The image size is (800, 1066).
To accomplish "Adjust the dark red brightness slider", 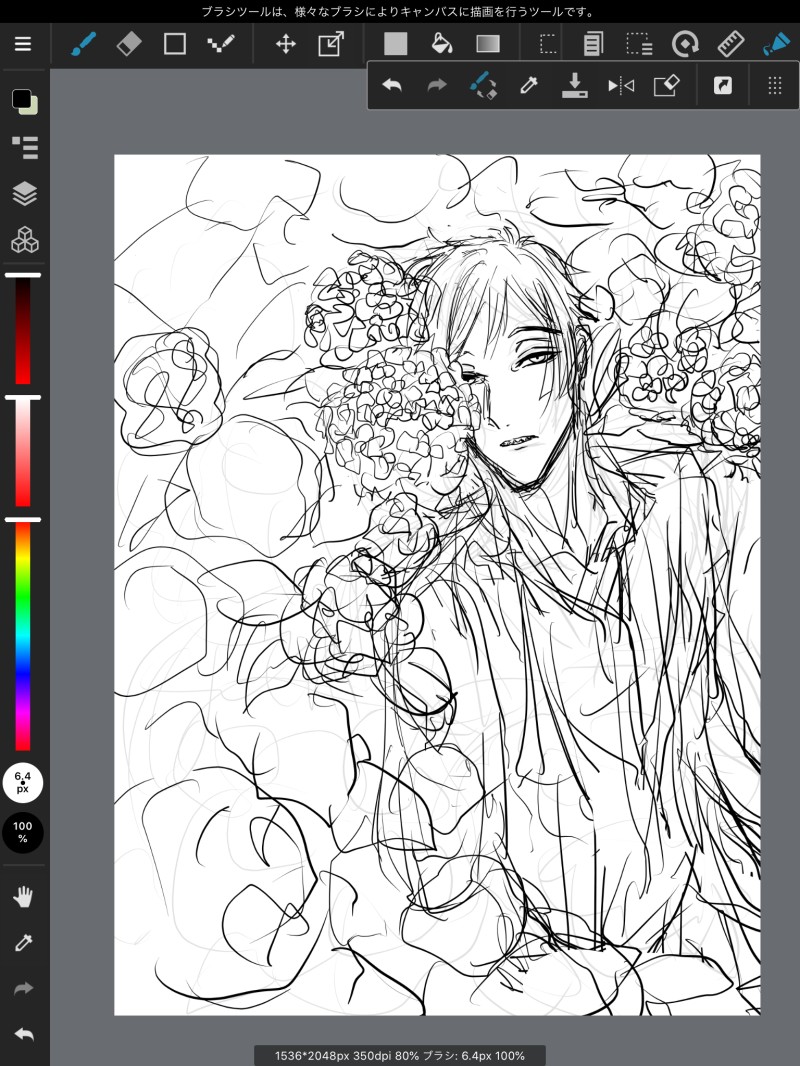I will 23,330.
